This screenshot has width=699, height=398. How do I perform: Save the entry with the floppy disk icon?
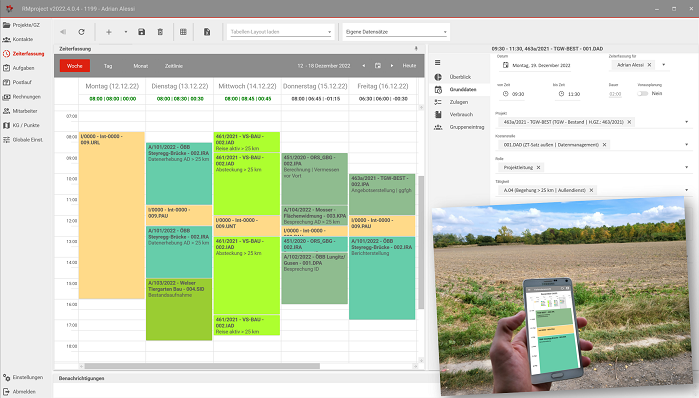pyautogui.click(x=141, y=32)
